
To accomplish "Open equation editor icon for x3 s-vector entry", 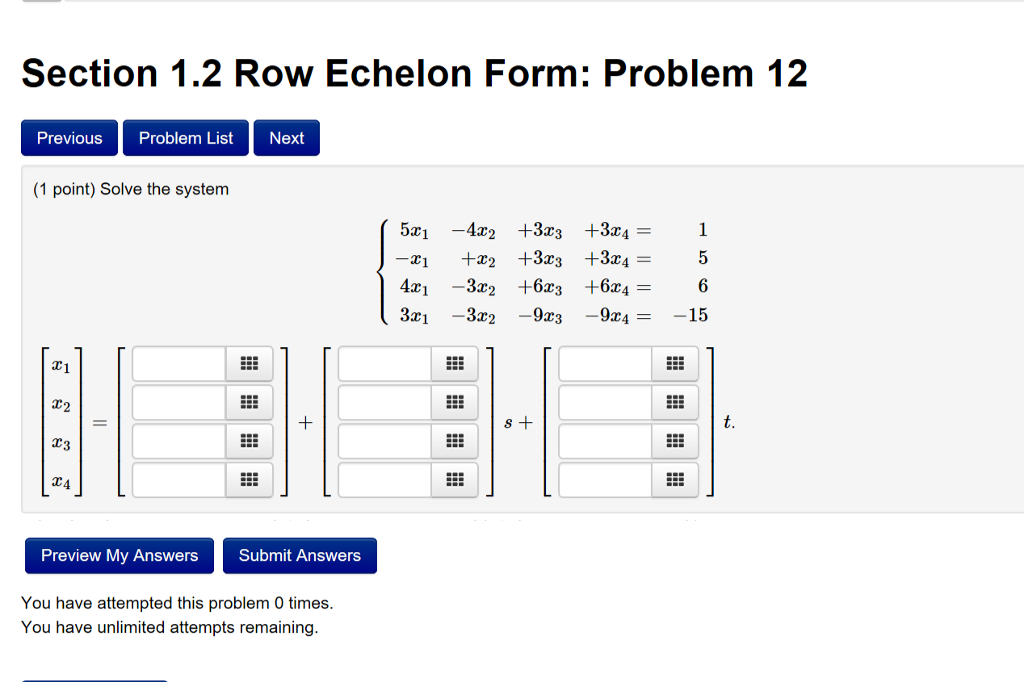I will [455, 441].
